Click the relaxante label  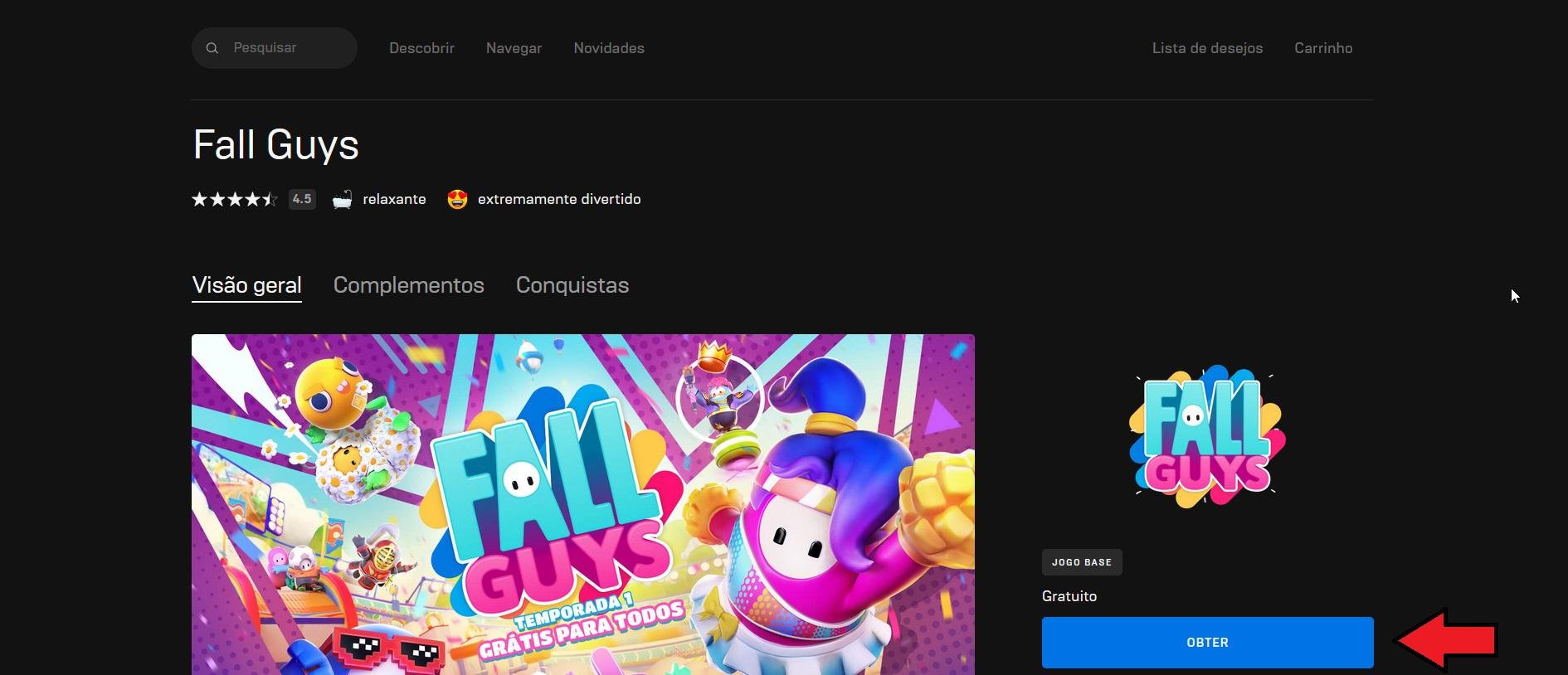tap(394, 199)
